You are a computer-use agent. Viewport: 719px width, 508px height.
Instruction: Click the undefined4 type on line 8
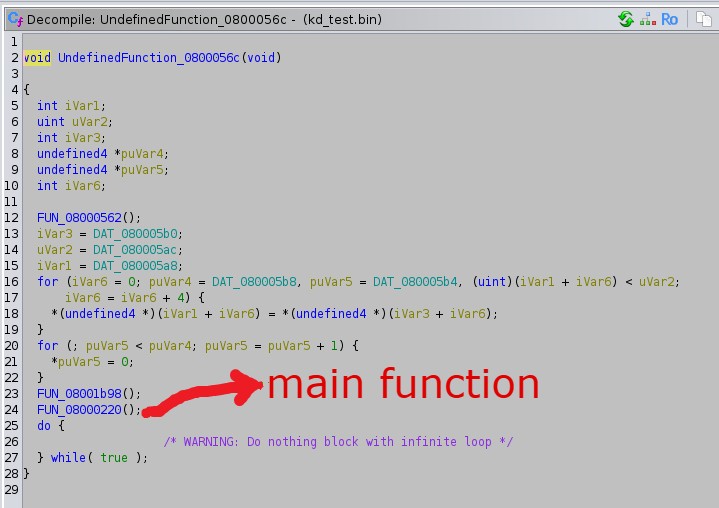click(x=72, y=154)
